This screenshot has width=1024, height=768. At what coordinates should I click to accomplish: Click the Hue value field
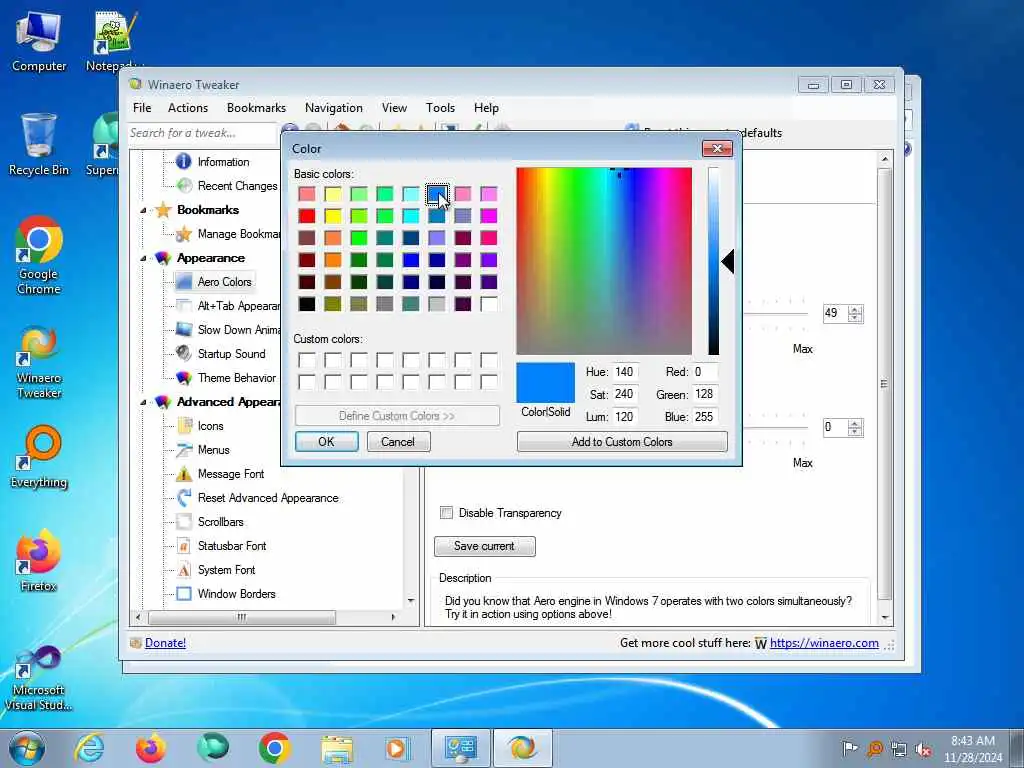[x=625, y=372]
